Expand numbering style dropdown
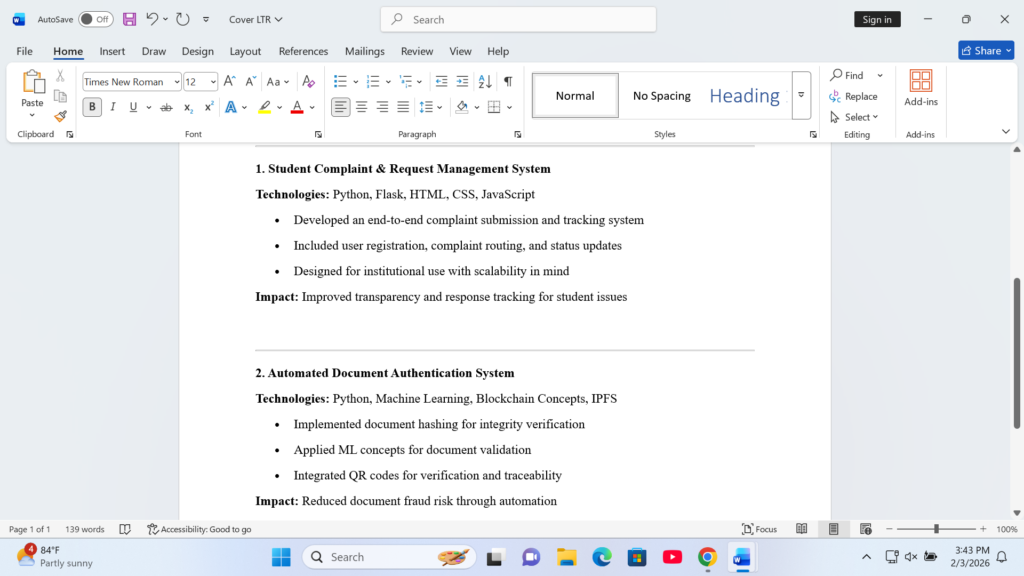Image resolution: width=1024 pixels, height=576 pixels. pyautogui.click(x=388, y=82)
